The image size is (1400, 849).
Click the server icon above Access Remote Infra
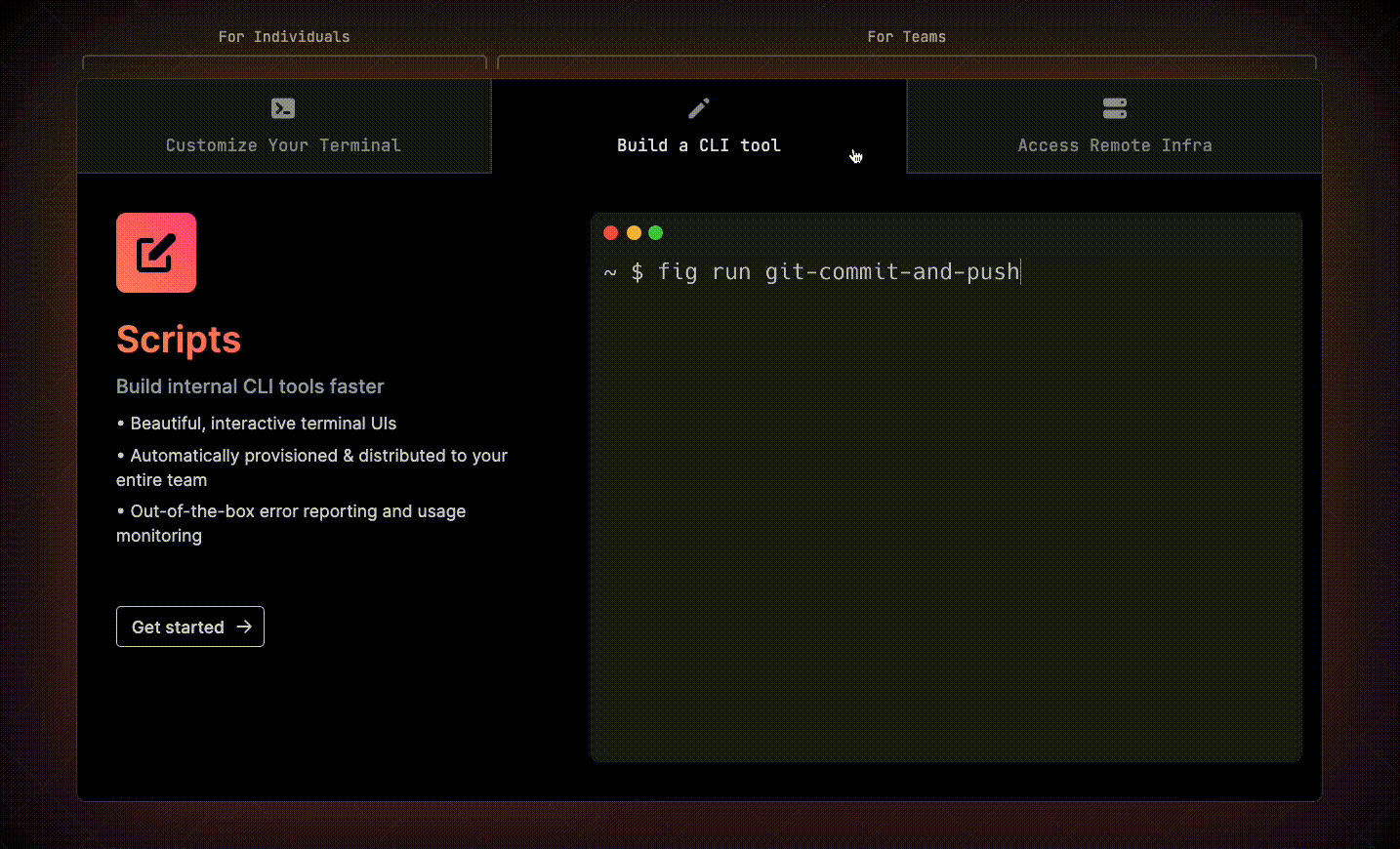[x=1115, y=108]
